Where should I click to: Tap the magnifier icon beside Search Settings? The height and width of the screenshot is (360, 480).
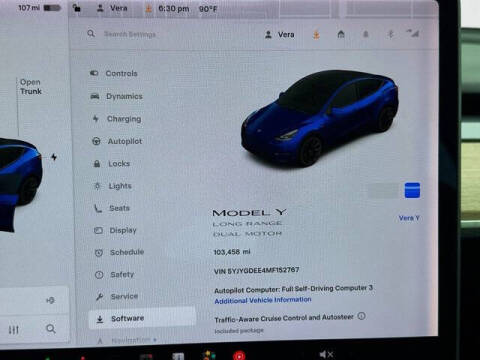tap(91, 34)
